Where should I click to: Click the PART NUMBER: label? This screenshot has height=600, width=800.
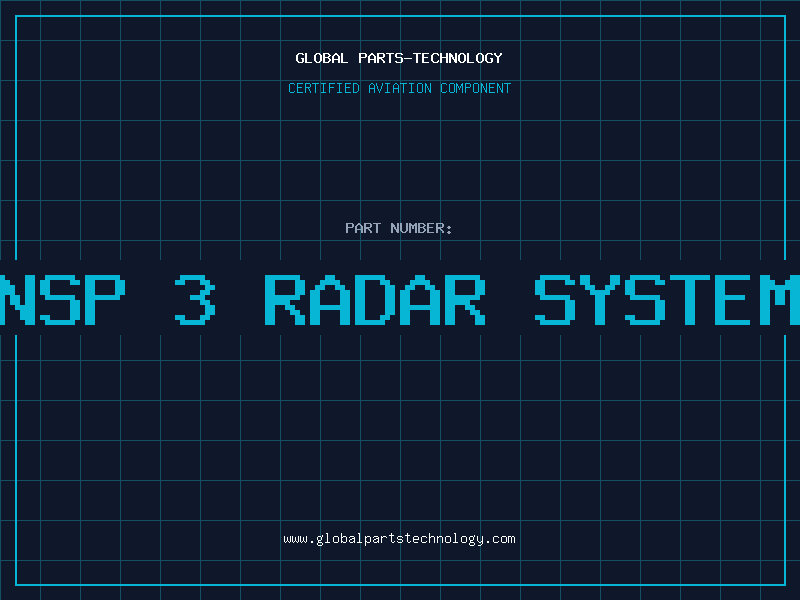click(399, 228)
